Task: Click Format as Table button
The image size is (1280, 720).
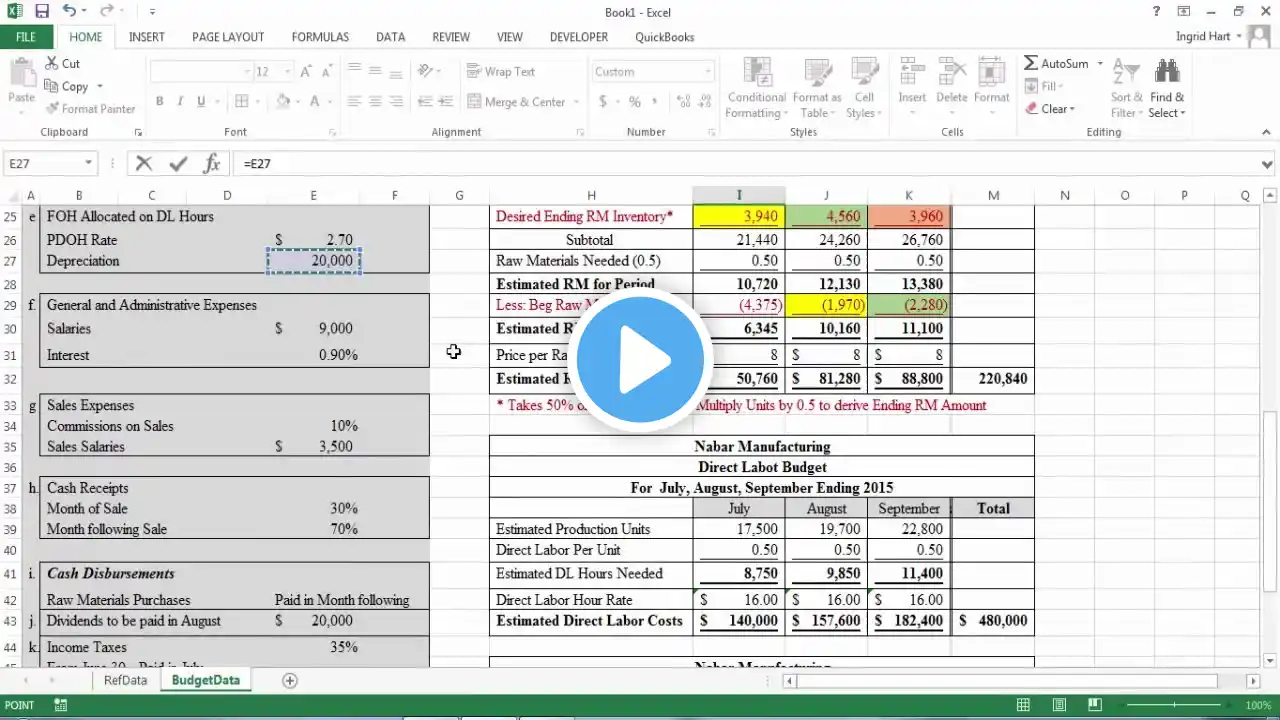Action: coord(817,88)
